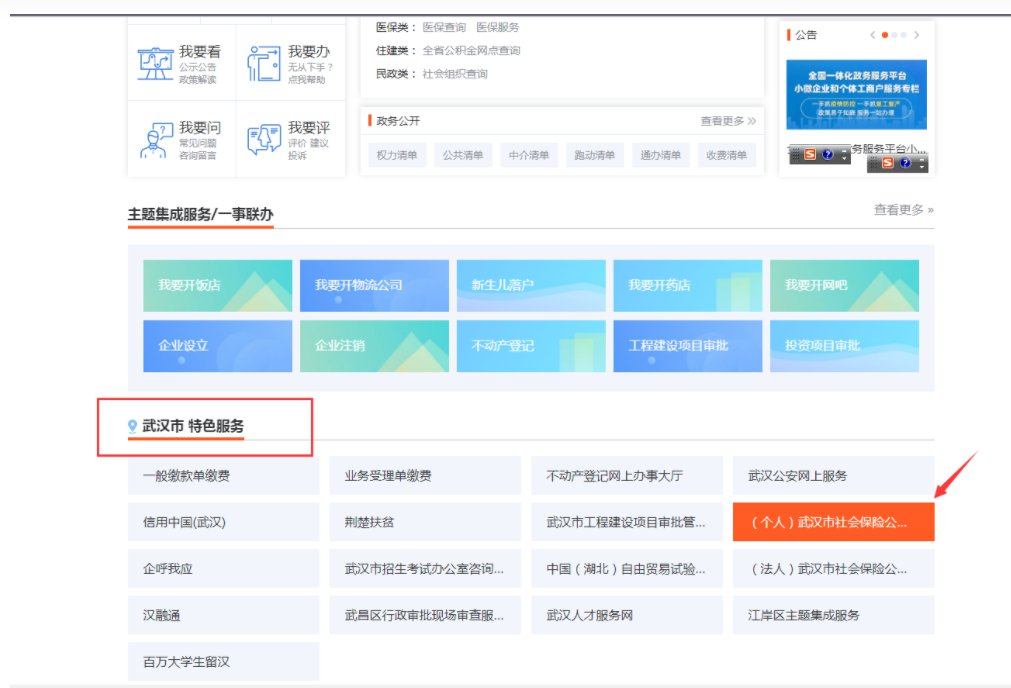Click the 我要看 presentation board icon
Viewport: 1011px width, 688px height.
pos(155,64)
